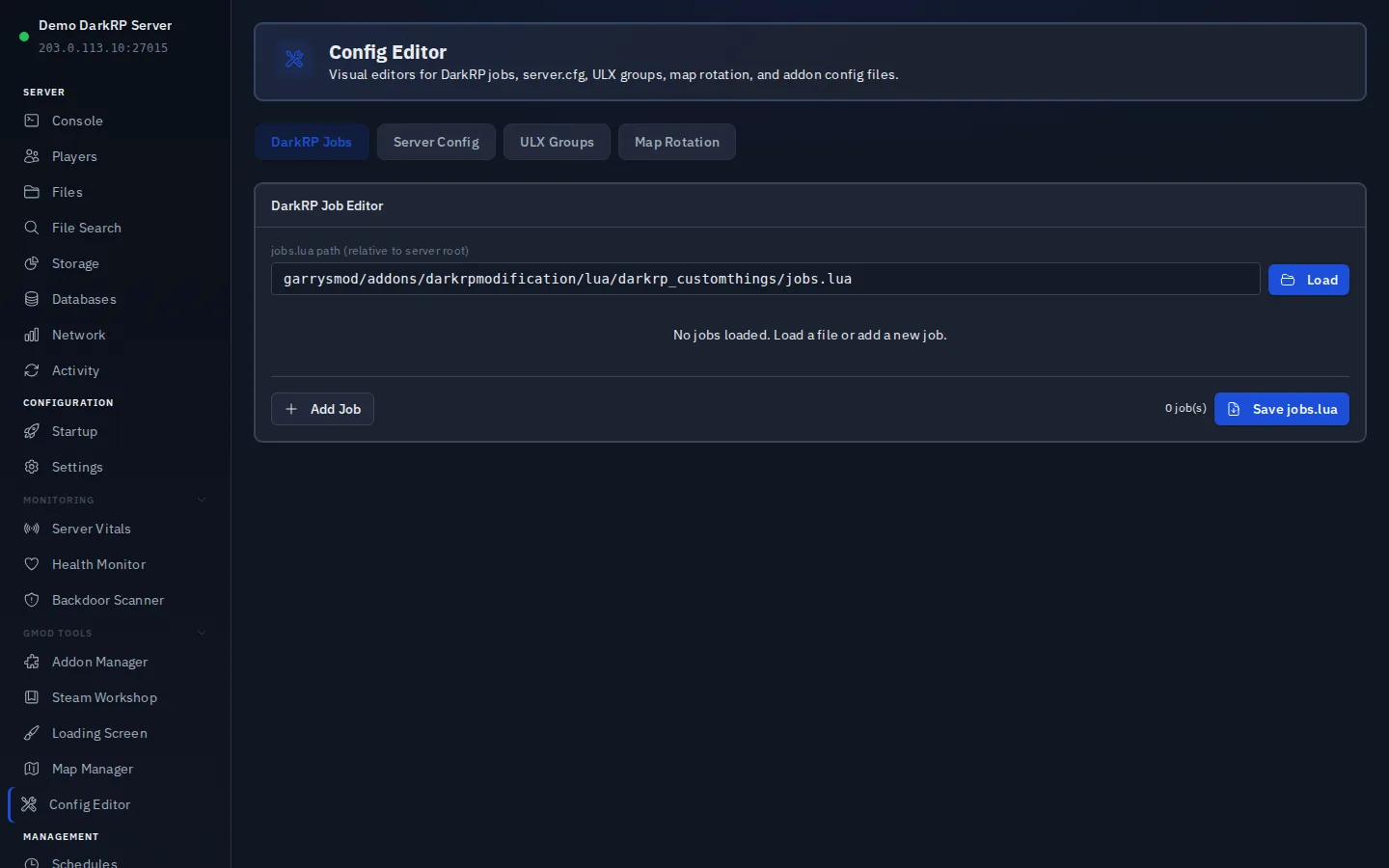The image size is (1389, 868).
Task: Click the Map Manager map icon
Action: pos(32,769)
